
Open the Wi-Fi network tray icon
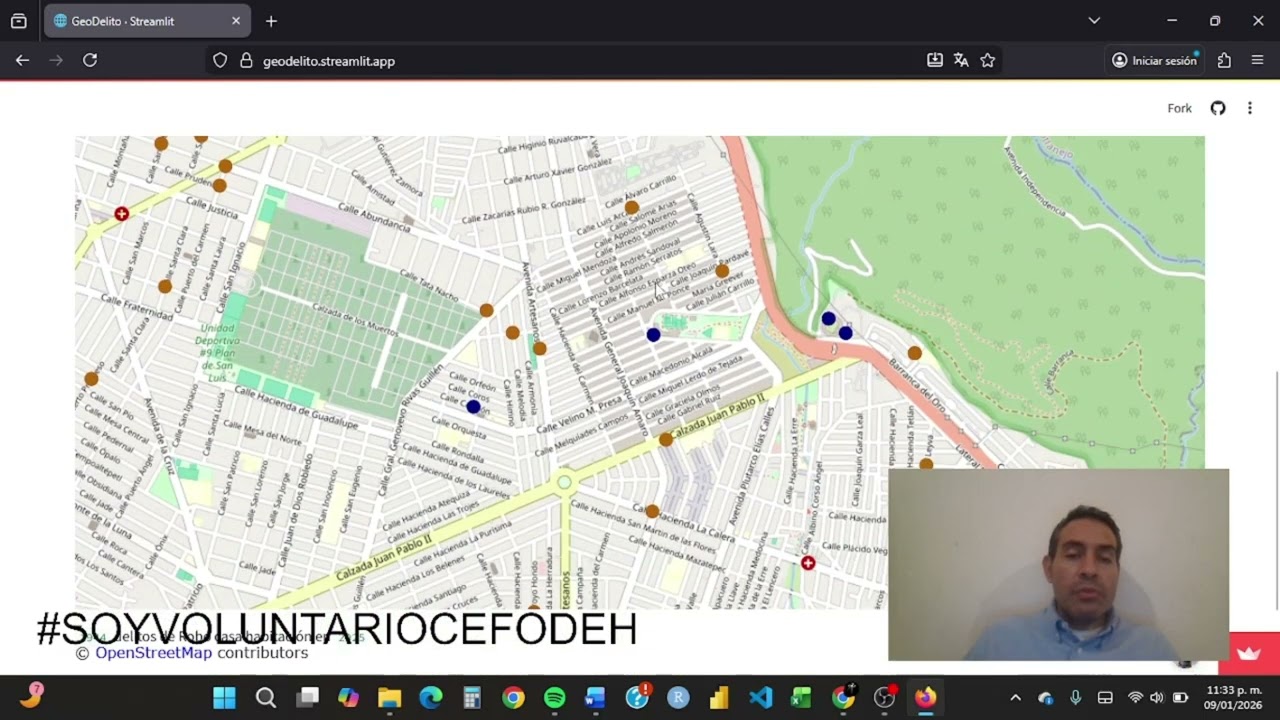1135,698
